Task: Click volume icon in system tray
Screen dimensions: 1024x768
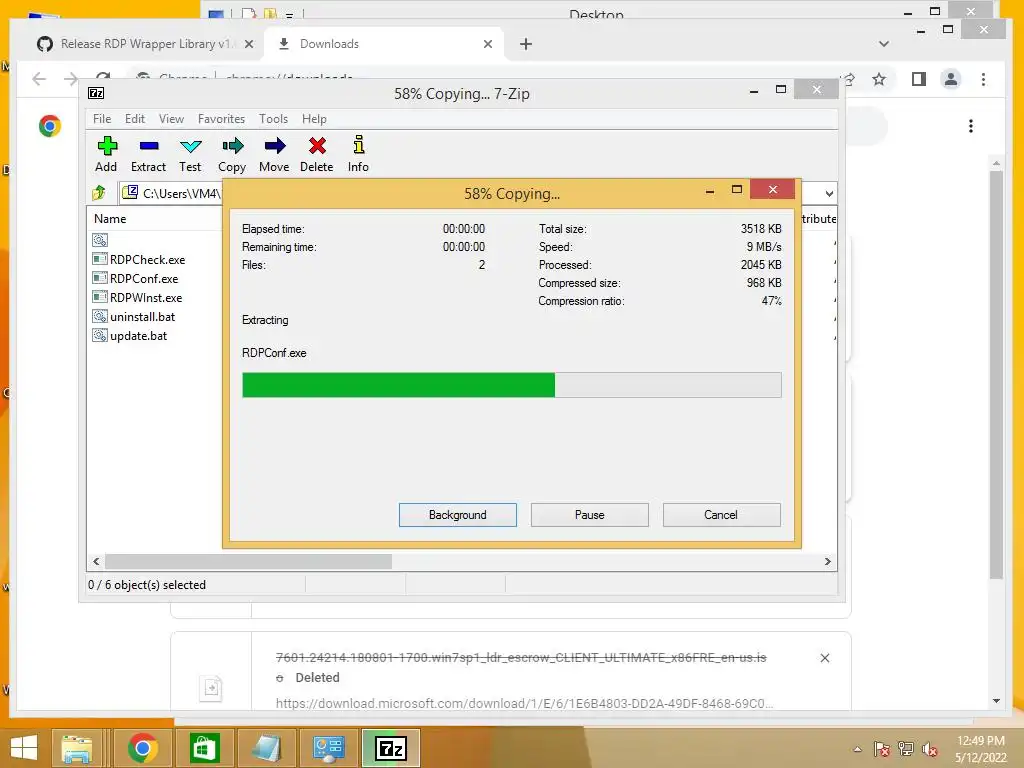Action: [x=929, y=749]
